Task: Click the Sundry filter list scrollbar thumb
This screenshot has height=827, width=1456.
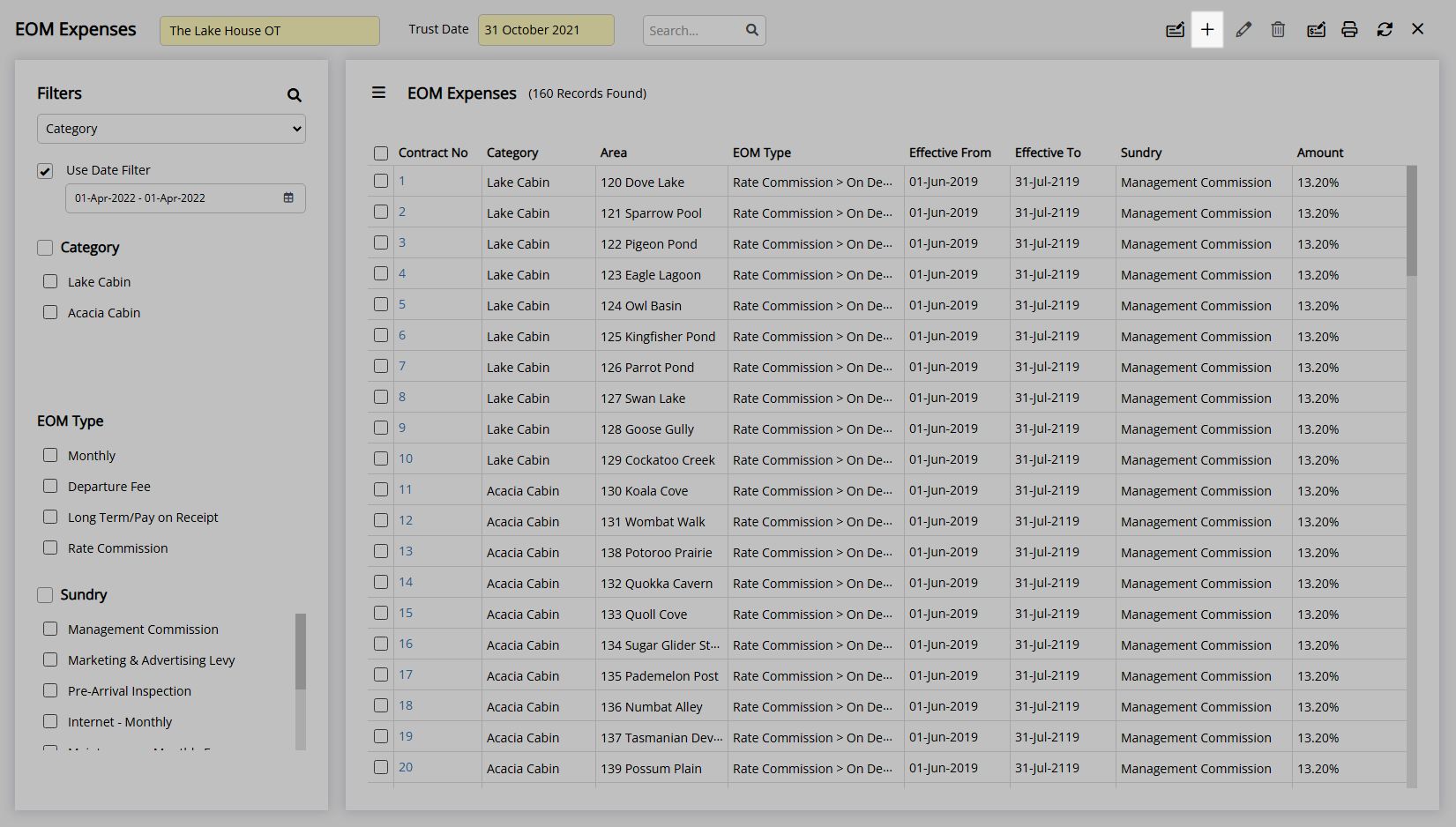Action: pyautogui.click(x=301, y=651)
